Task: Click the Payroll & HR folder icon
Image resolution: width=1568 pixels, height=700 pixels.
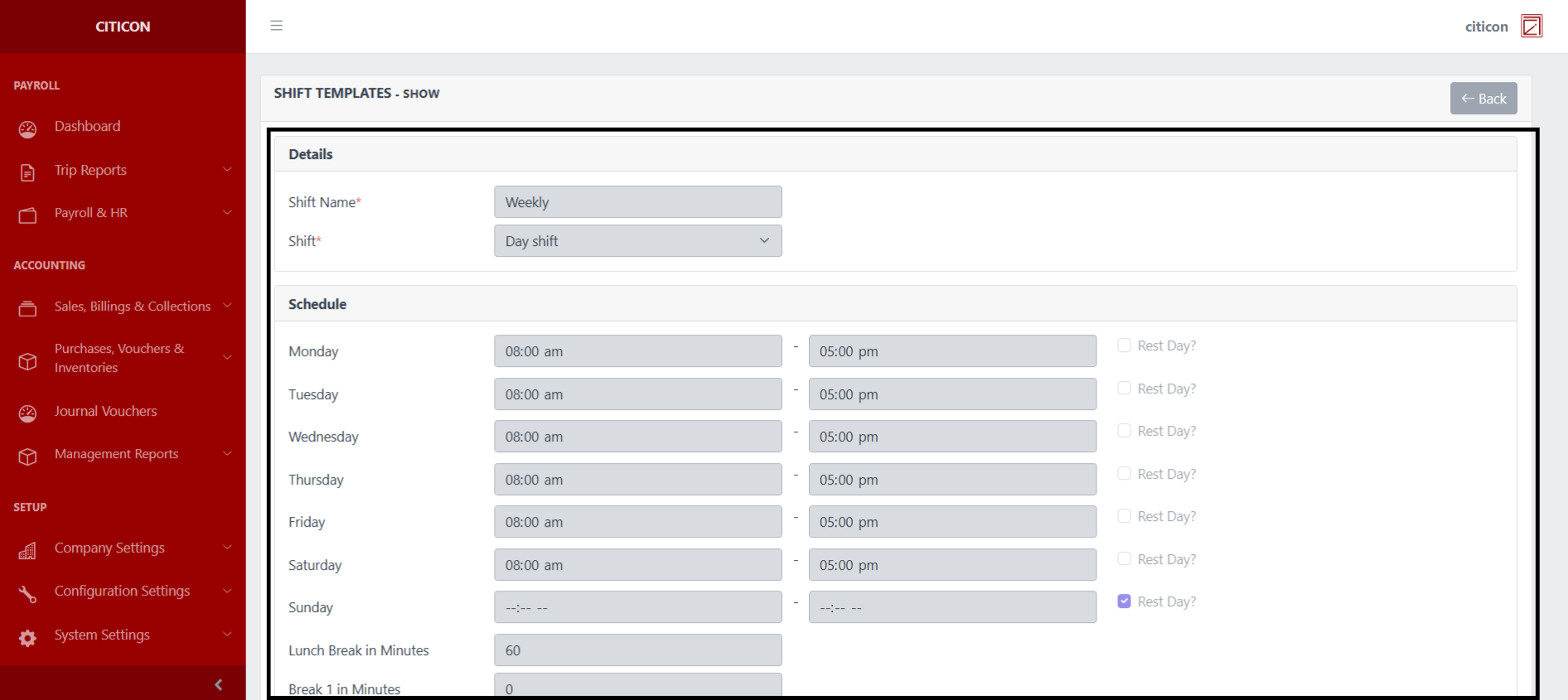Action: coord(27,215)
